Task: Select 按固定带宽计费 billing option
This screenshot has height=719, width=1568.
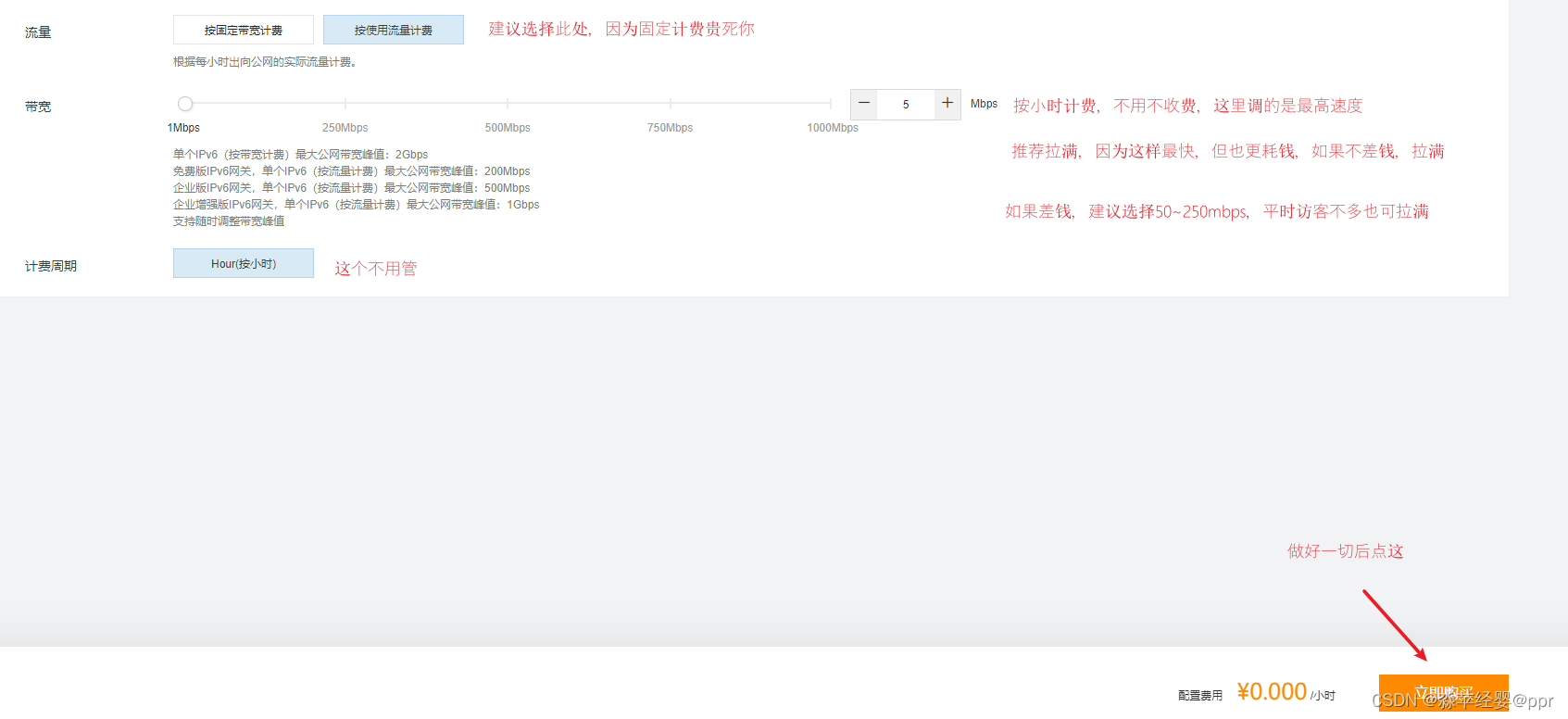Action: [244, 30]
